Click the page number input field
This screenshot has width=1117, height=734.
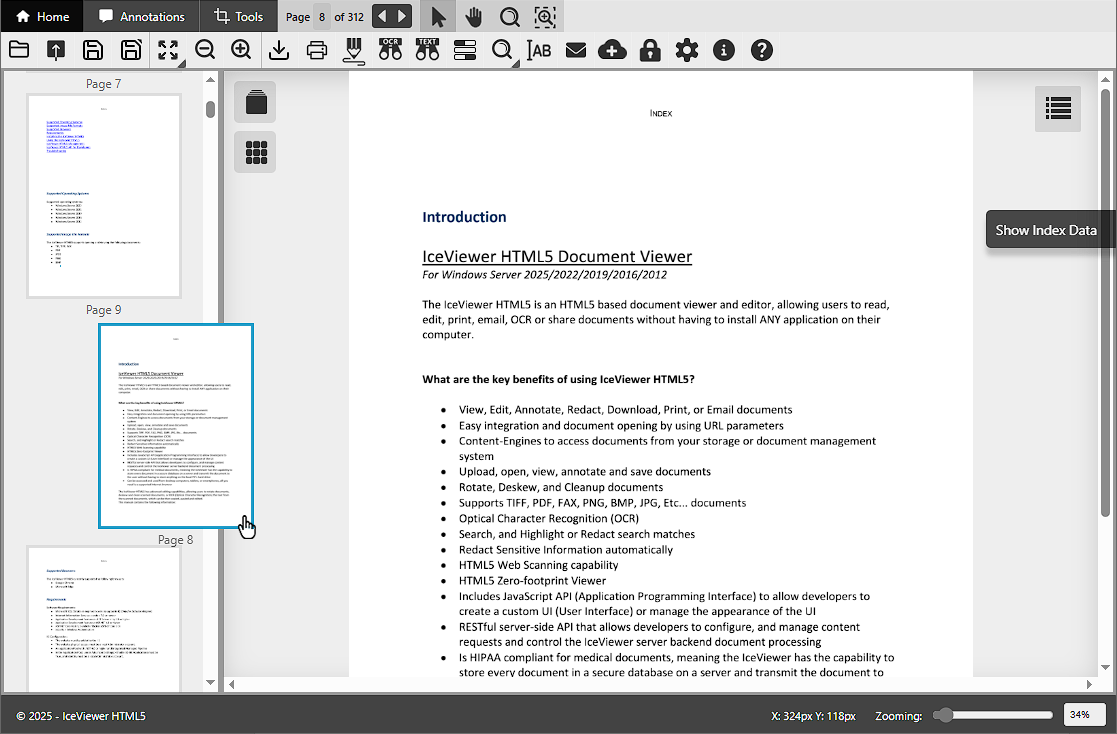pyautogui.click(x=322, y=16)
